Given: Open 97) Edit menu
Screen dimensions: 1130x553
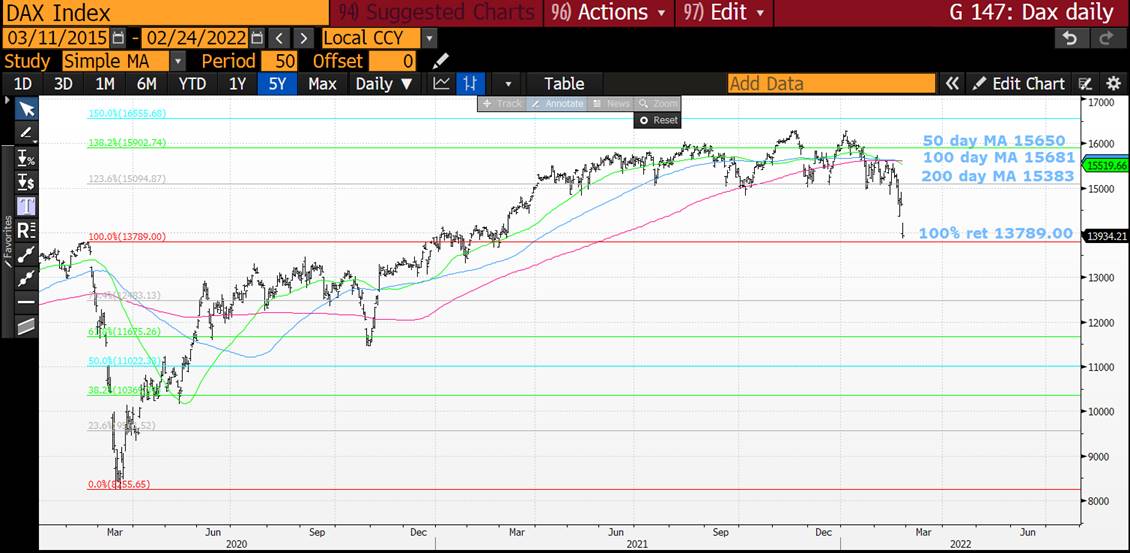Looking at the screenshot, I should coord(724,12).
